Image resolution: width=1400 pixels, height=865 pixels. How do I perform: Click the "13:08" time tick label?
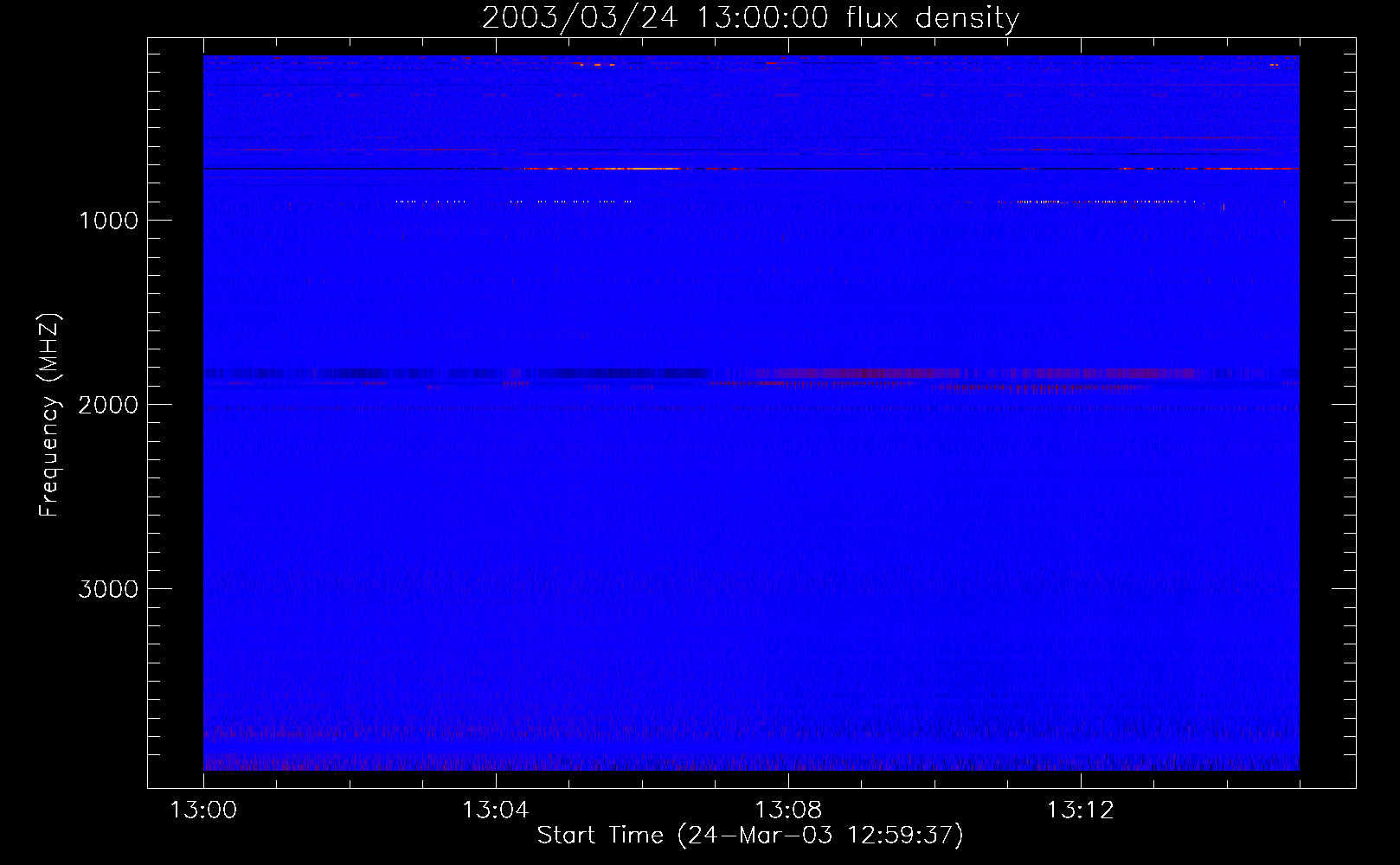pyautogui.click(x=788, y=811)
